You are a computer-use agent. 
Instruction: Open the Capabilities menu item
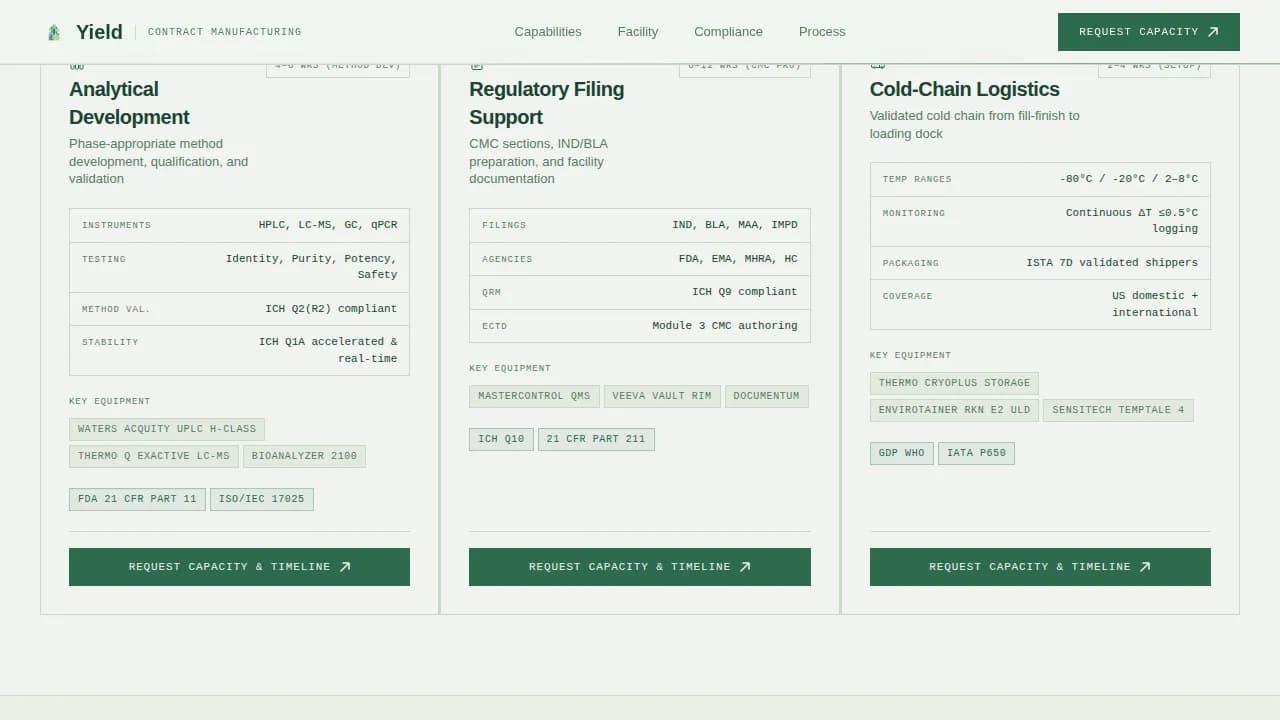coord(548,31)
